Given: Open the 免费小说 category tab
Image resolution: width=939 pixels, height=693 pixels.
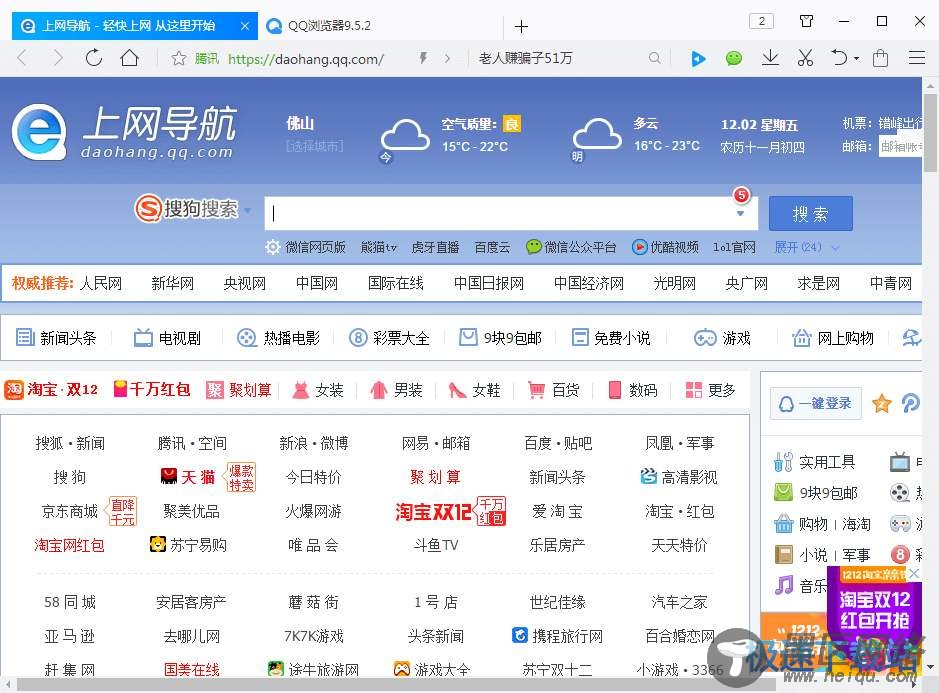Looking at the screenshot, I should pyautogui.click(x=611, y=338).
